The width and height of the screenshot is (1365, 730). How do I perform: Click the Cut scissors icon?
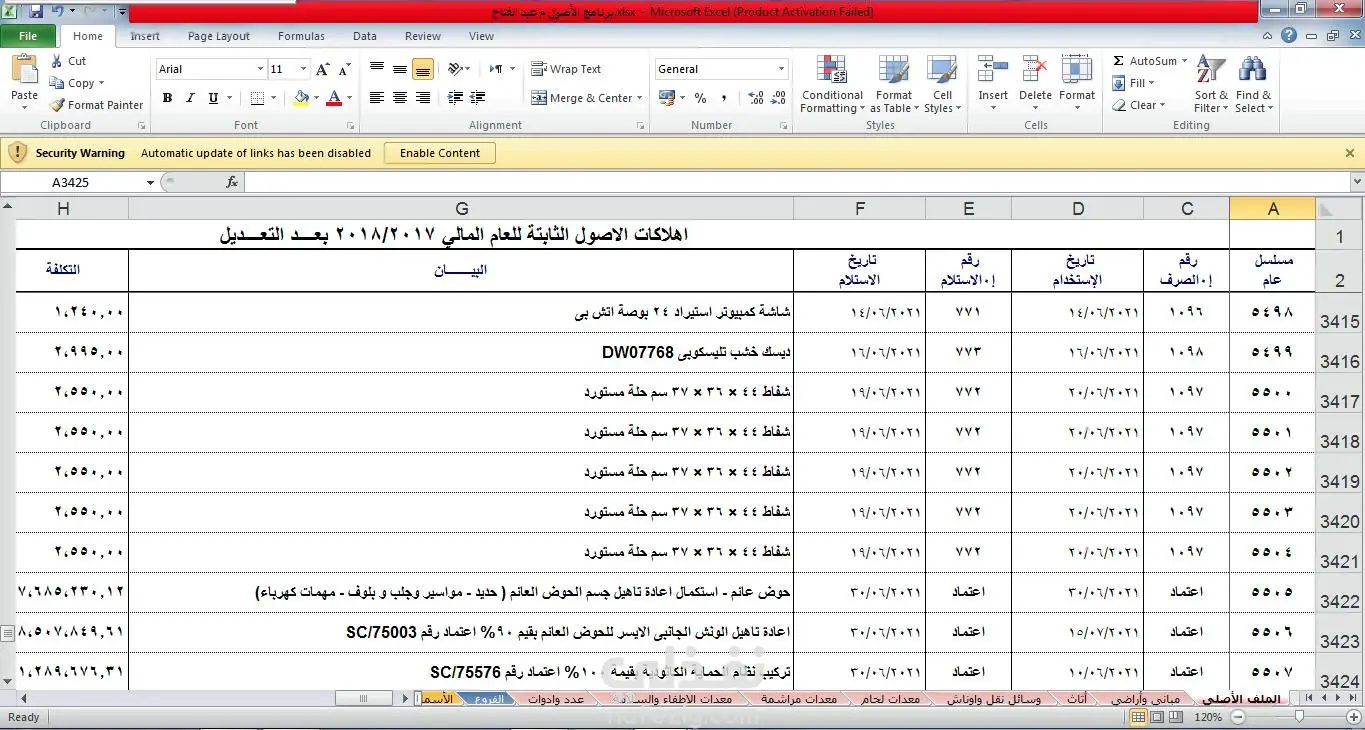57,61
